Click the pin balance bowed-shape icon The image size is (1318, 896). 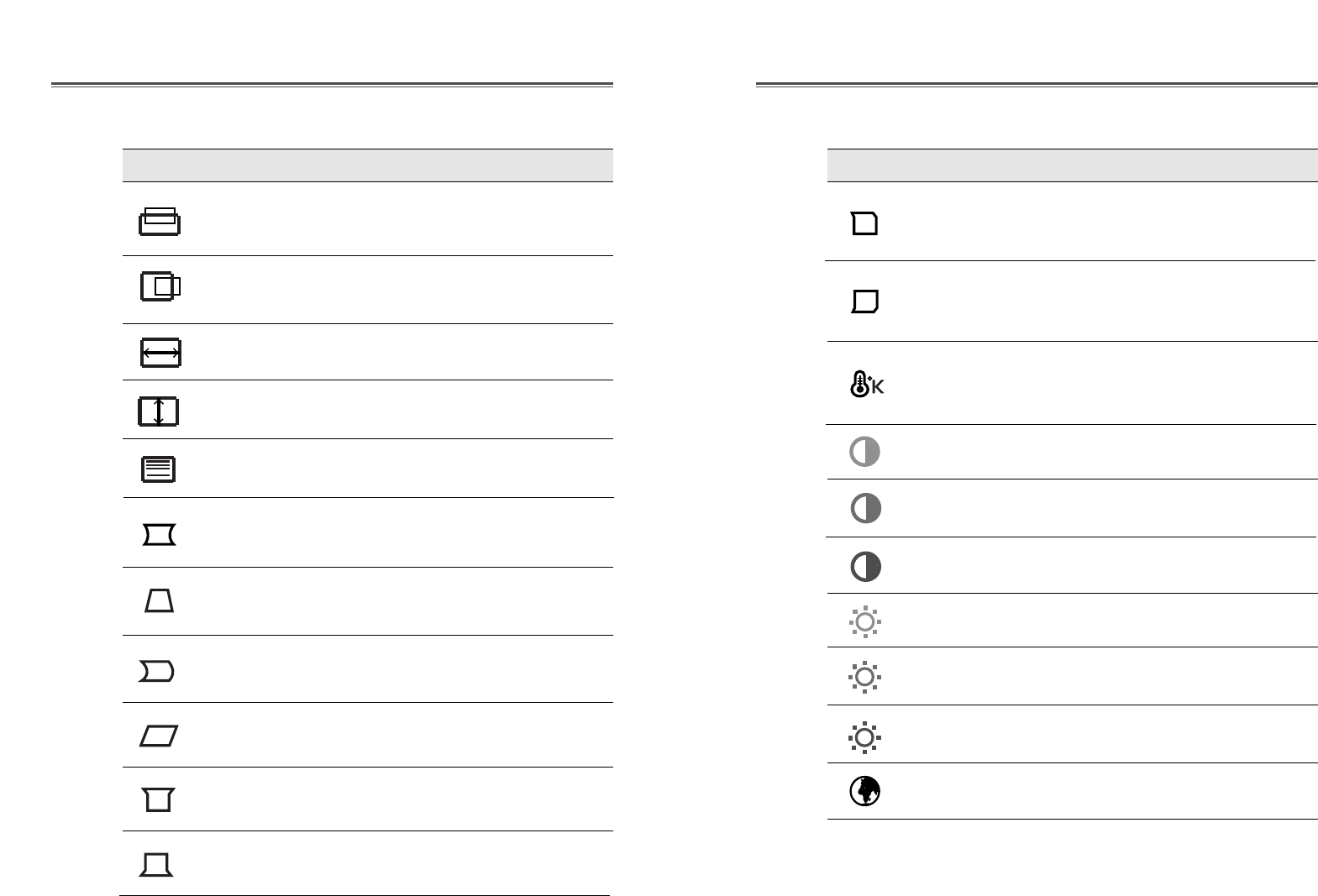click(x=156, y=672)
